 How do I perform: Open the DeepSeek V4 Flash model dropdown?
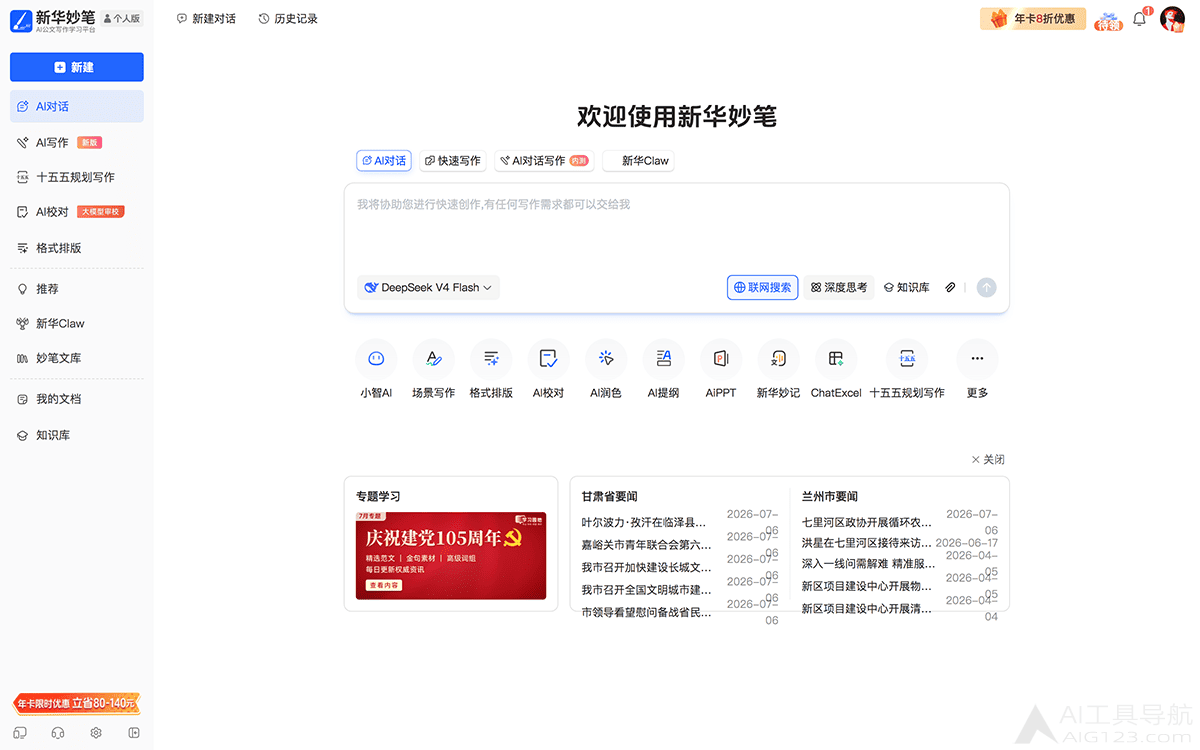428,287
